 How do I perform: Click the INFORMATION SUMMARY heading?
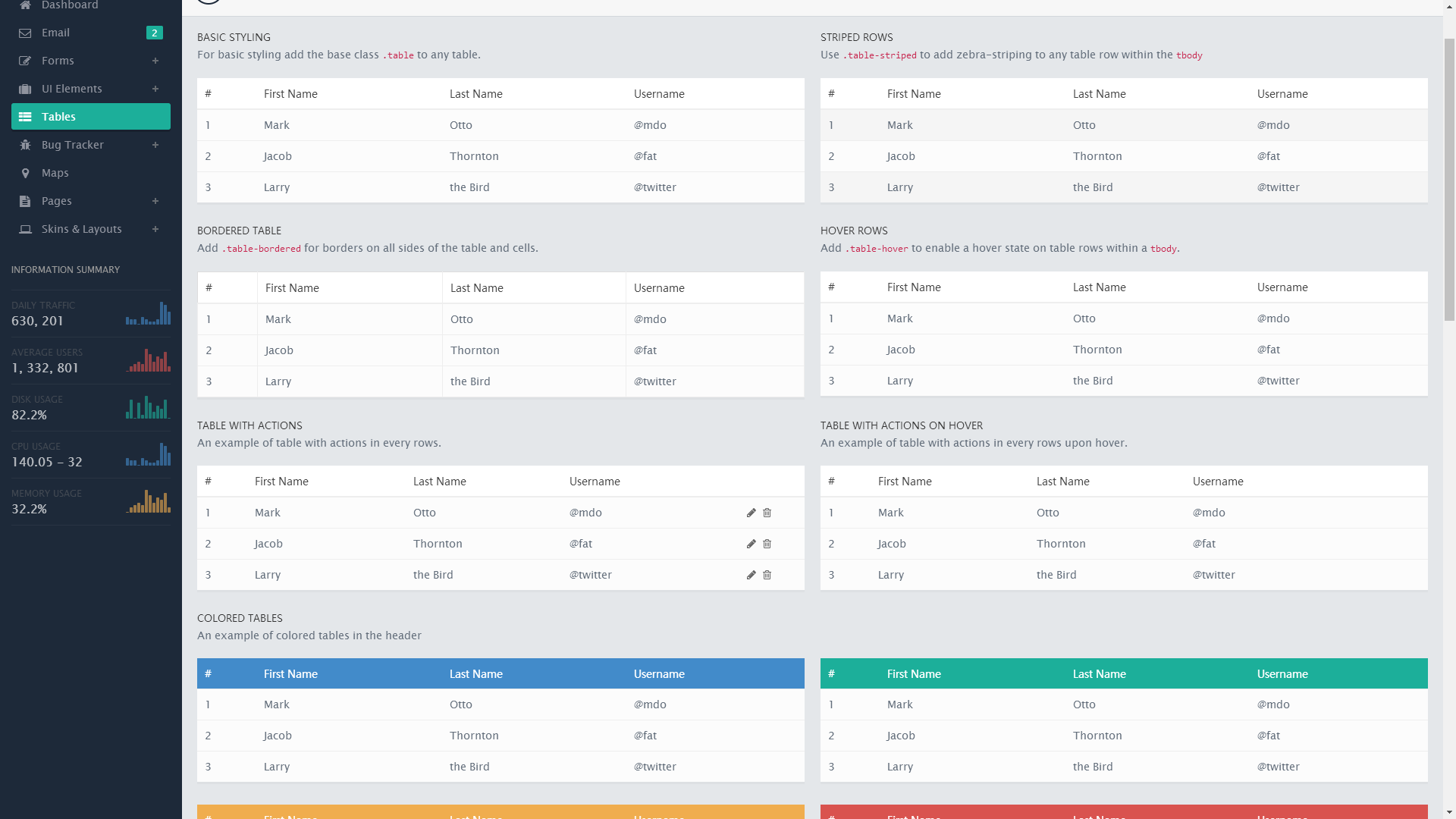pyautogui.click(x=65, y=271)
